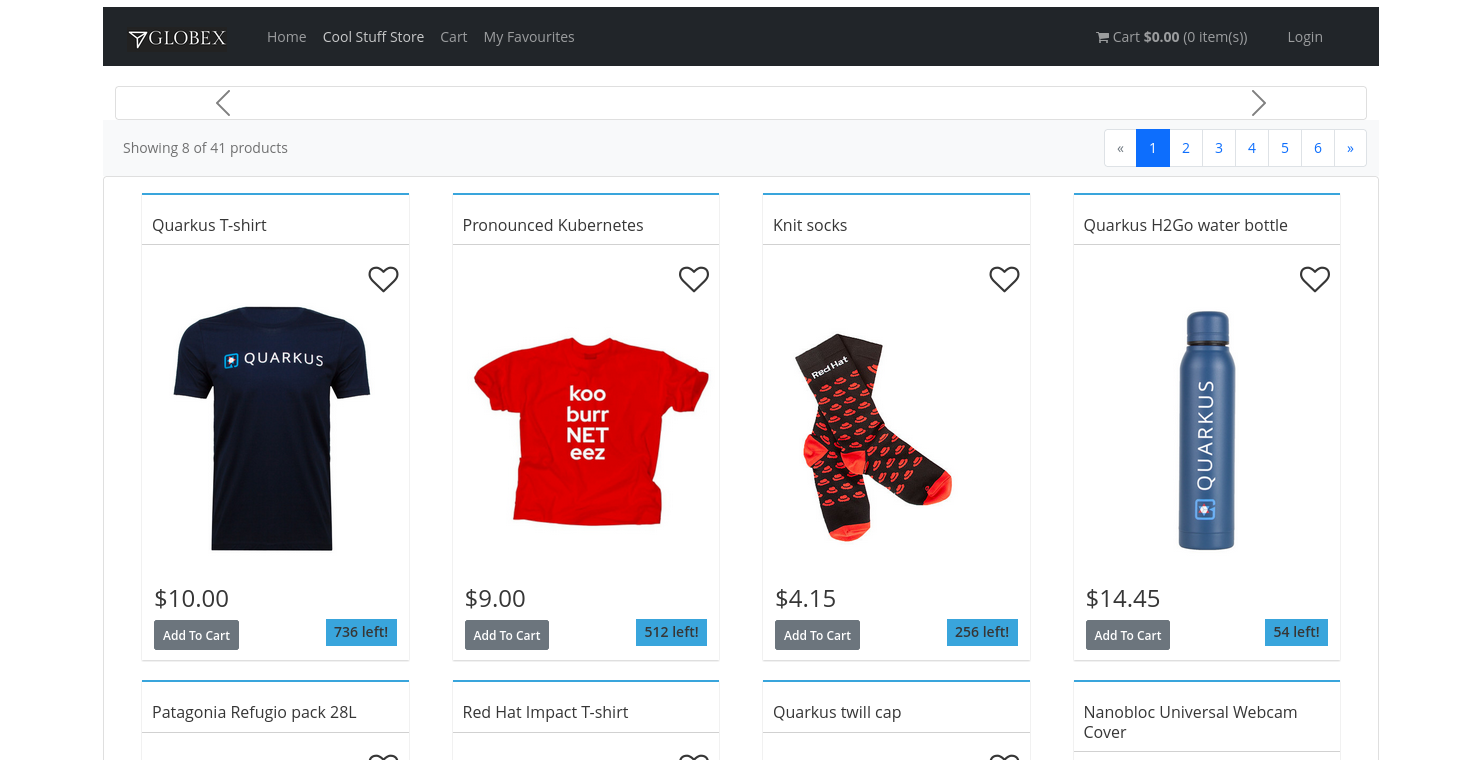1477x760 pixels.
Task: Add Pronounced Kubernetes to cart
Action: pos(507,635)
